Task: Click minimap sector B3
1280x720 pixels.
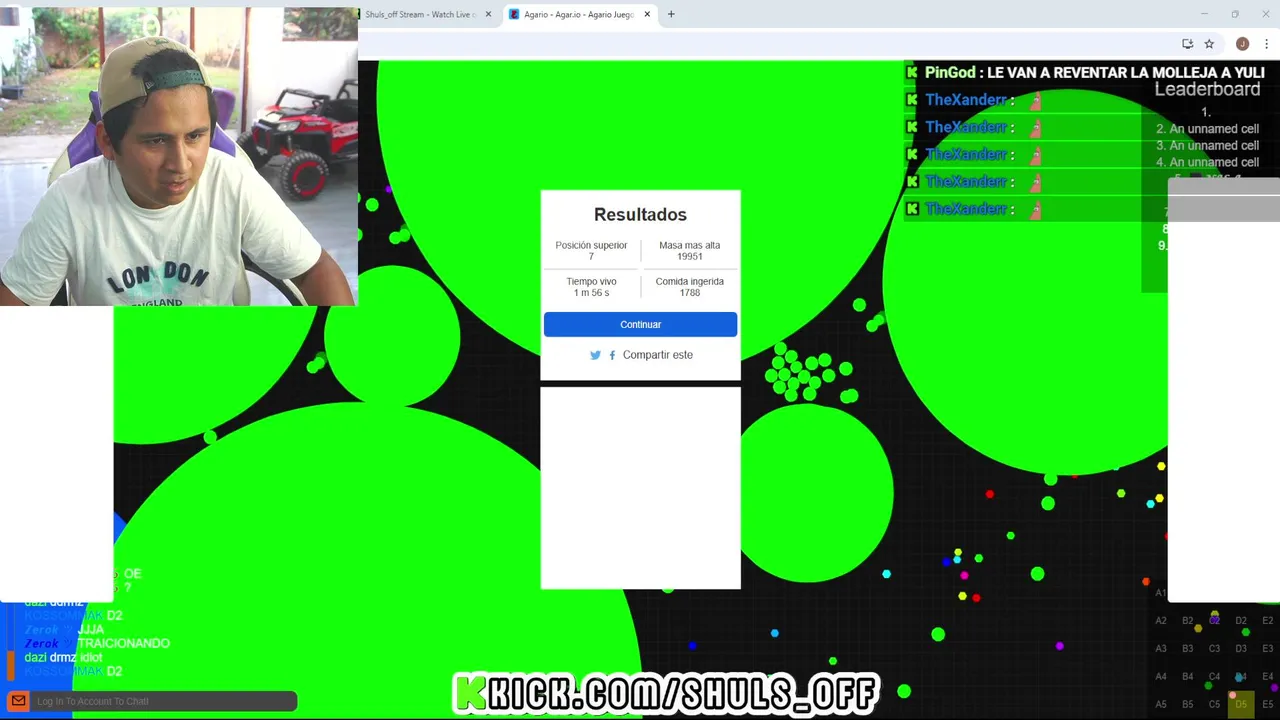Action: coord(1188,648)
